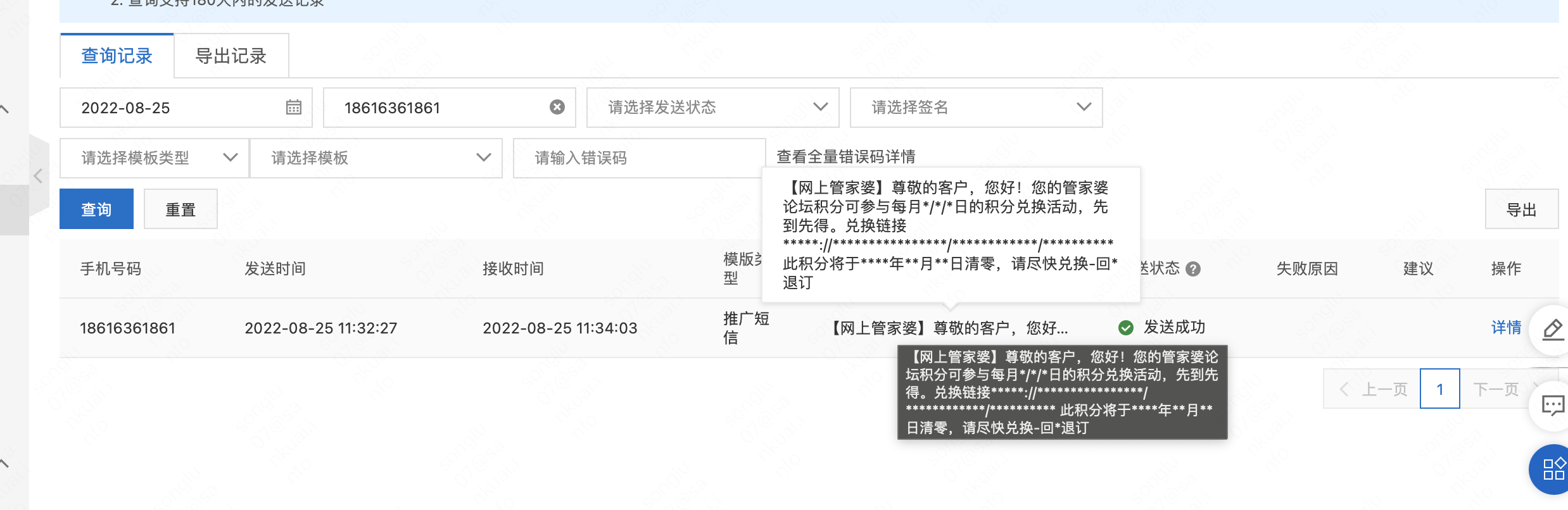Switch to the 导出记录 tab
Viewport: 1568px width, 510px height.
point(231,56)
